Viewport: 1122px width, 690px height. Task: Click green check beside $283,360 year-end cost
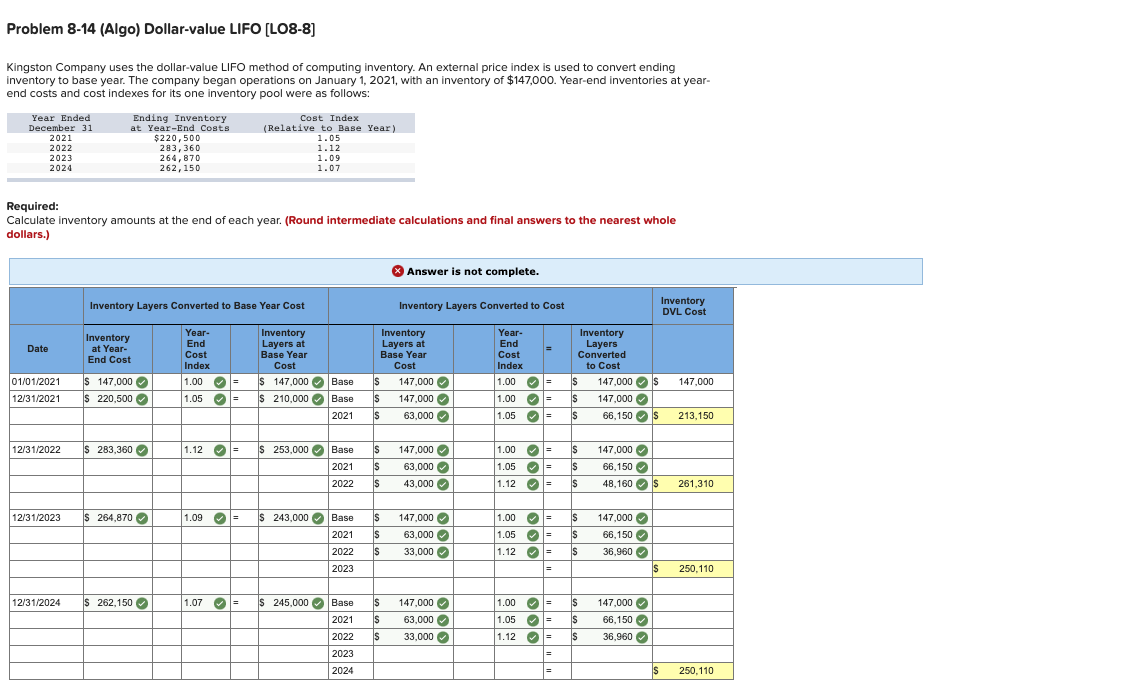[x=142, y=450]
